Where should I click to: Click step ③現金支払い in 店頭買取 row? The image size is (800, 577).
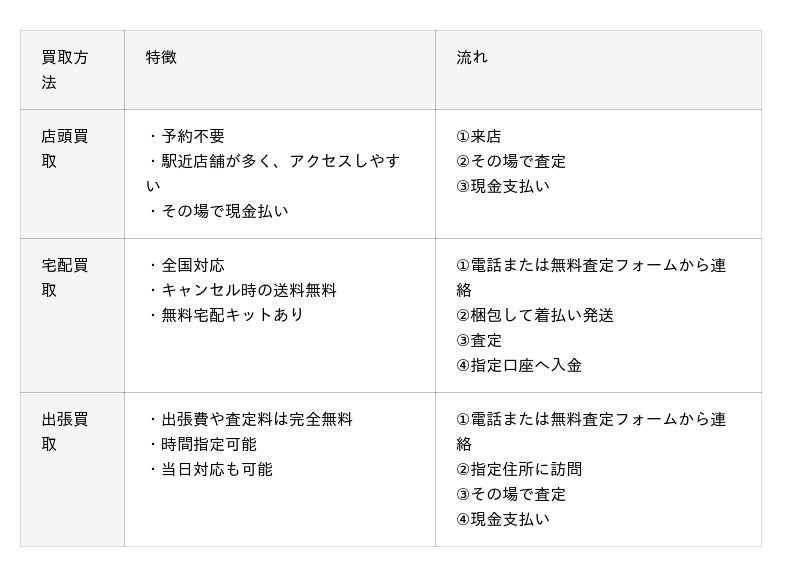coord(503,186)
